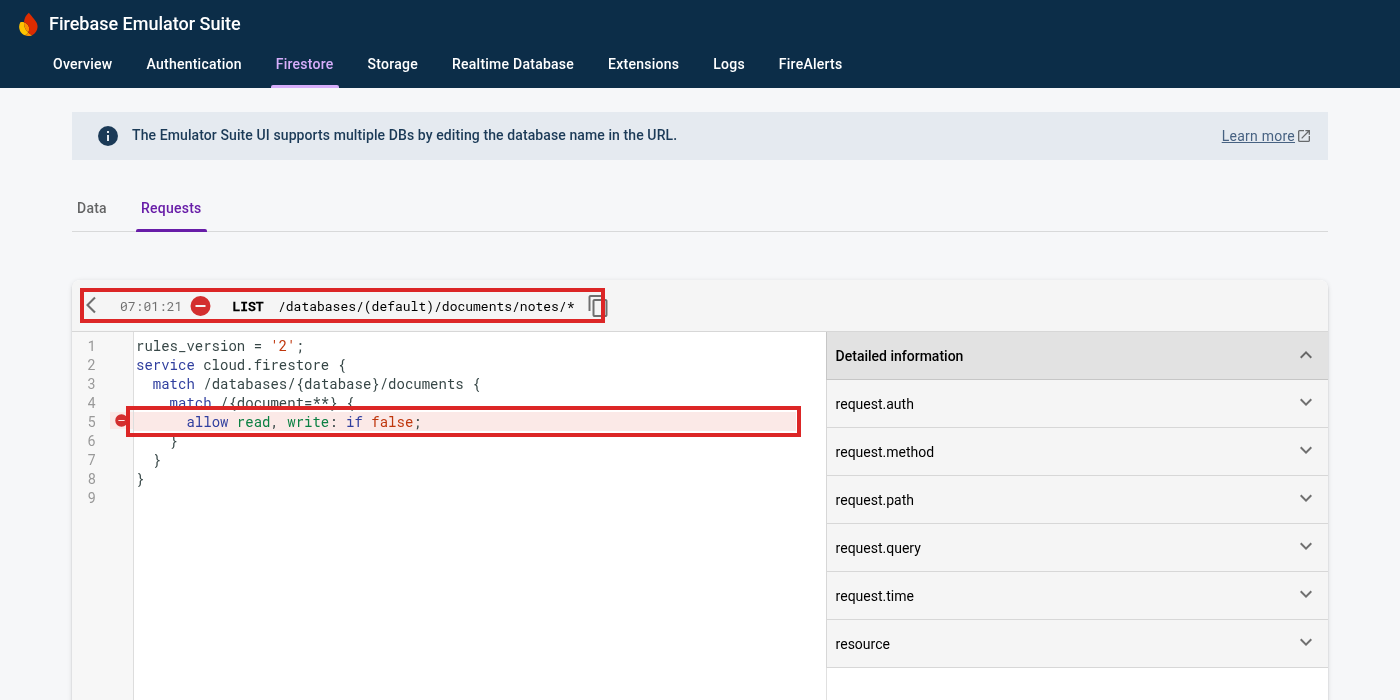The height and width of the screenshot is (700, 1400).
Task: Click the request path /databases/(default)/documents/notes/*
Action: (x=427, y=307)
